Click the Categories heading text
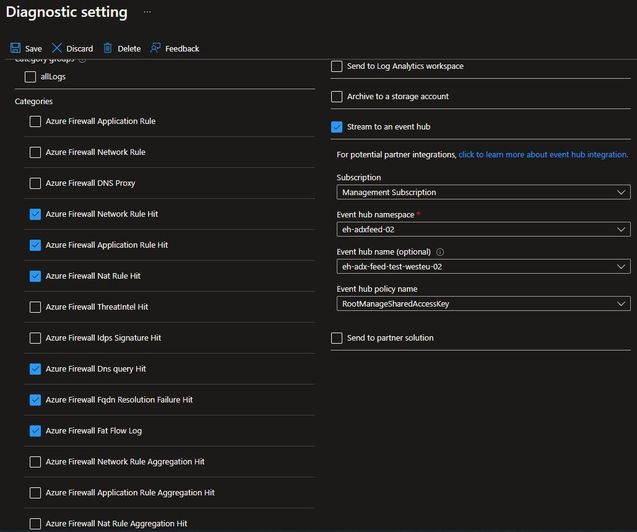The width and height of the screenshot is (637, 532). (34, 101)
